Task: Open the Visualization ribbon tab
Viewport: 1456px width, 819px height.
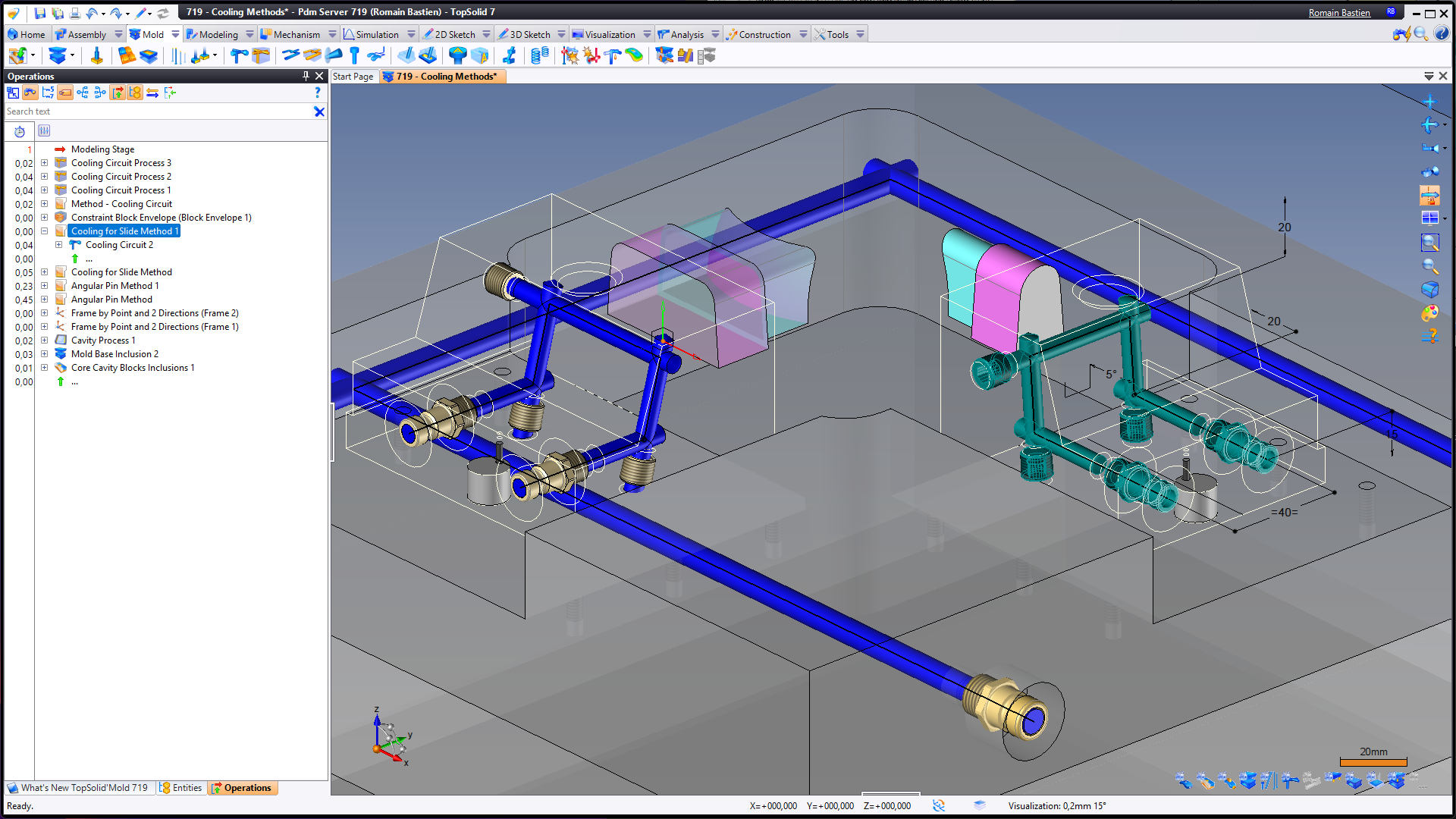Action: tap(609, 34)
